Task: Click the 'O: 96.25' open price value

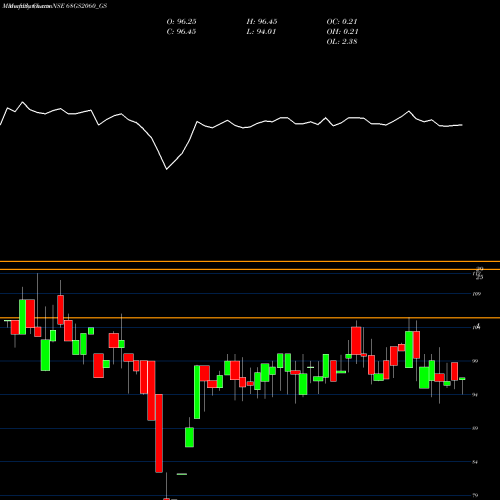Action: tap(181, 22)
